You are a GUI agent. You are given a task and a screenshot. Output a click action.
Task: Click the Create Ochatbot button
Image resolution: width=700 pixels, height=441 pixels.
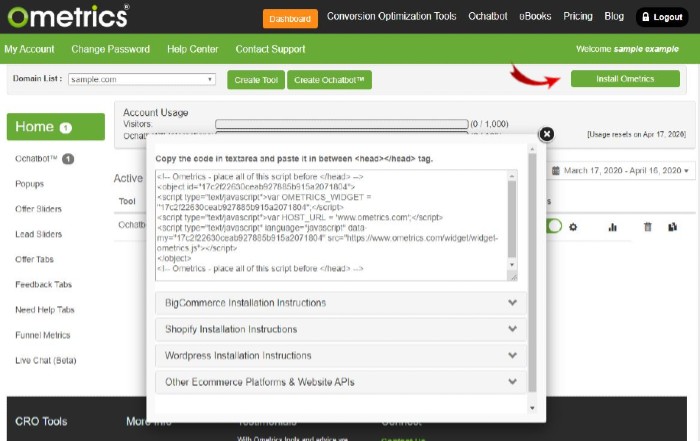click(x=329, y=80)
